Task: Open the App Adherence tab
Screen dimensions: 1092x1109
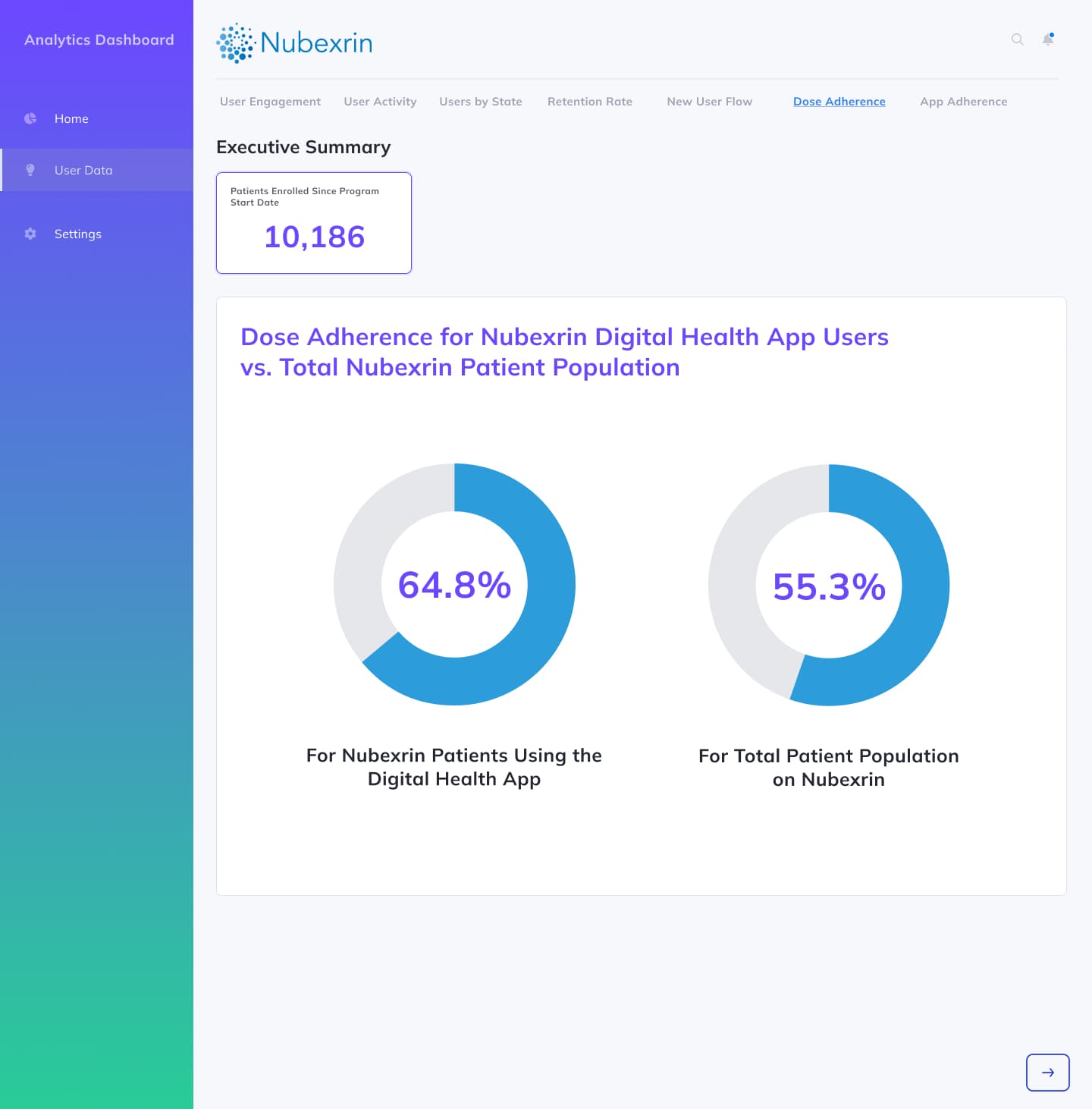Action: click(x=963, y=102)
